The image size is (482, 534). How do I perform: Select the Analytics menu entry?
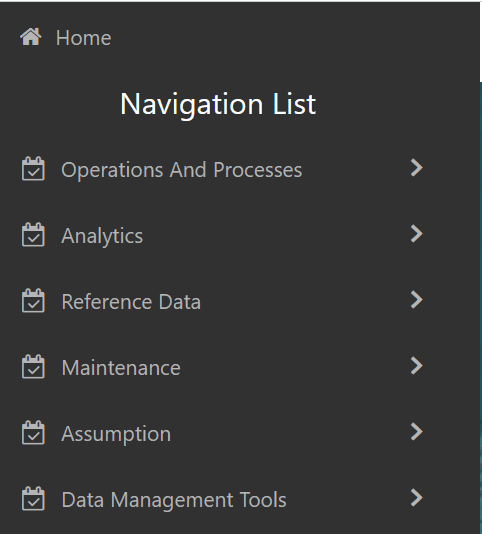[x=102, y=236]
